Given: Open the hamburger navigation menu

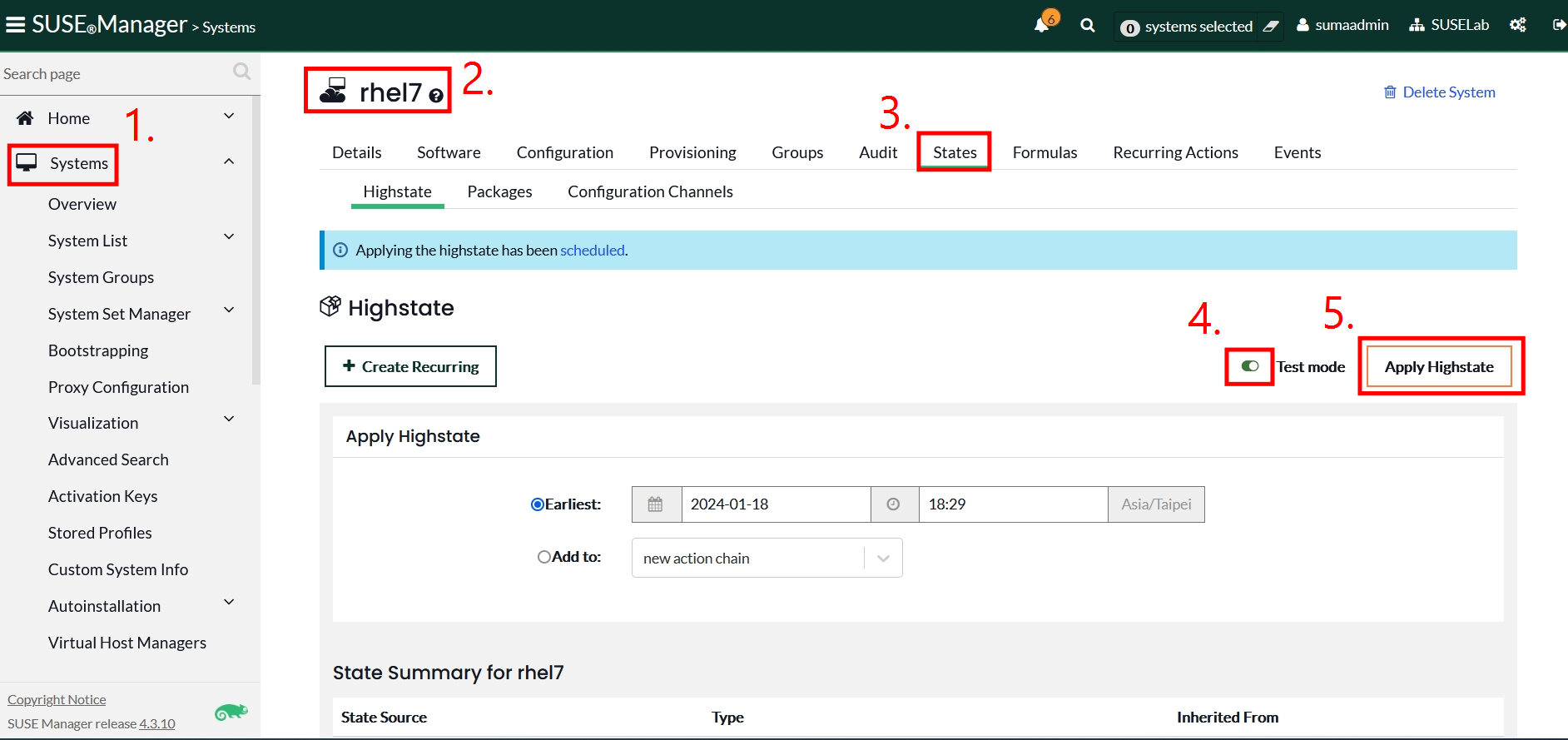Looking at the screenshot, I should coord(15,25).
